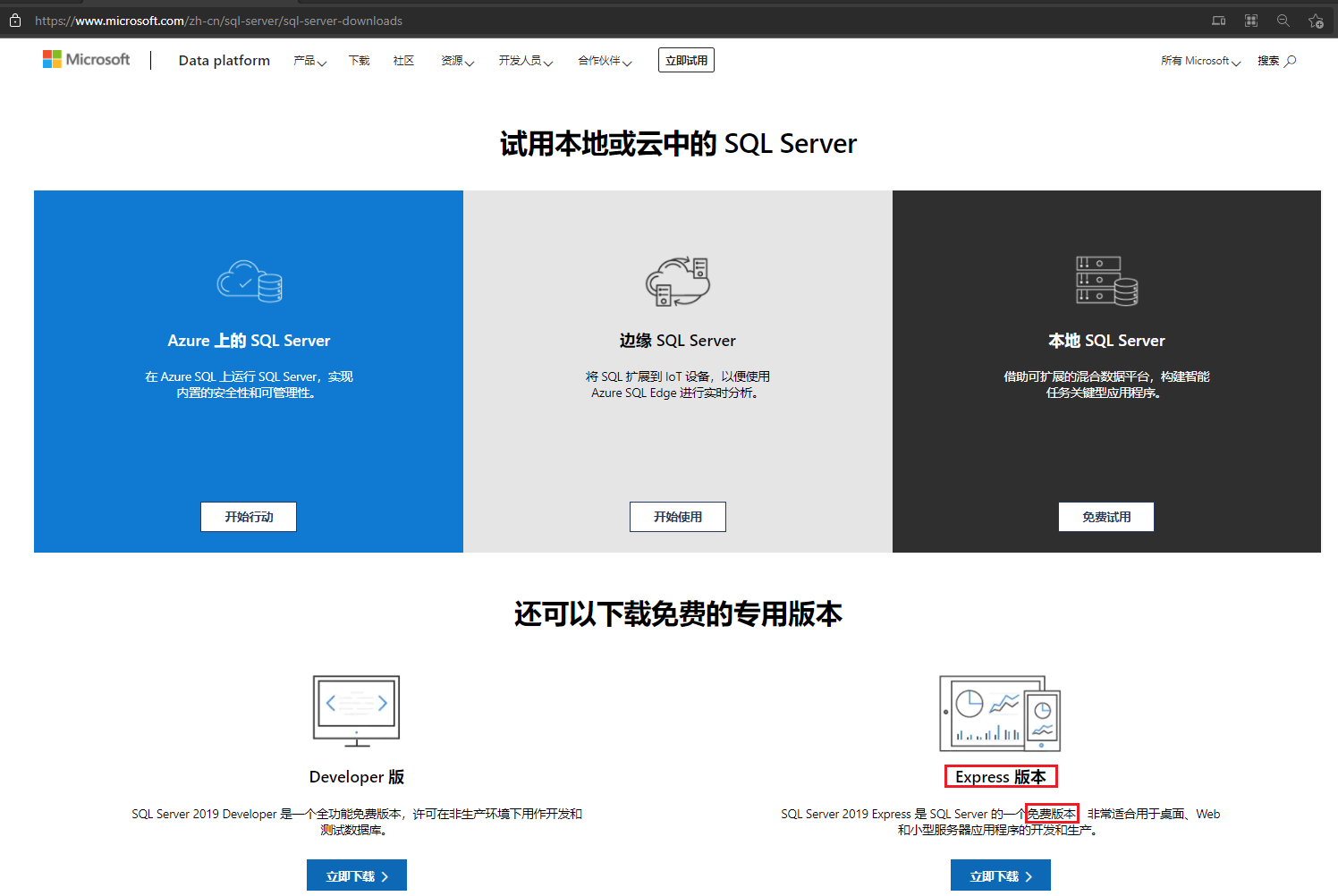Open the 社区 nav item

(x=403, y=61)
